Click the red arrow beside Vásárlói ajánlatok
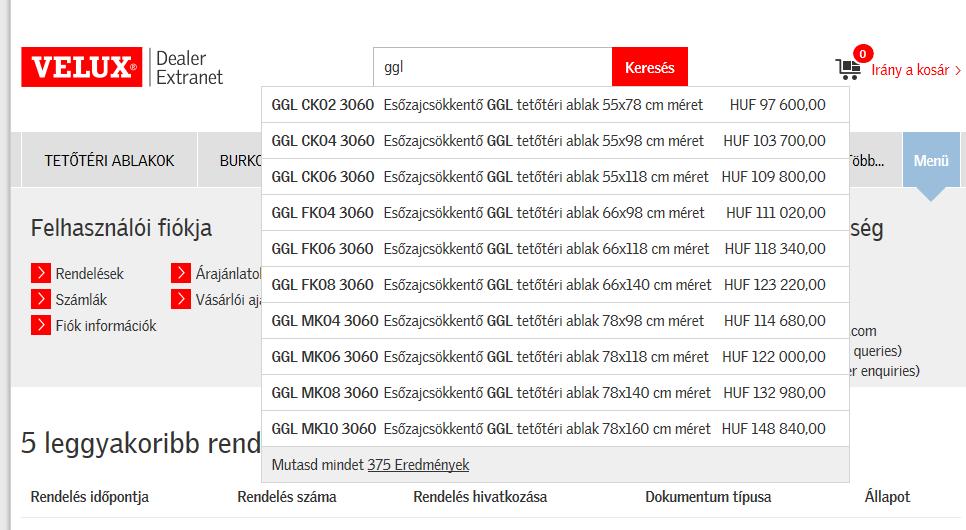This screenshot has height=530, width=966. click(x=181, y=299)
